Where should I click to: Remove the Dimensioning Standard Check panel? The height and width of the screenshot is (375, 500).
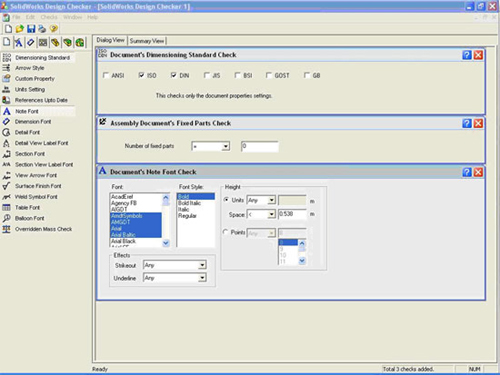(x=478, y=55)
